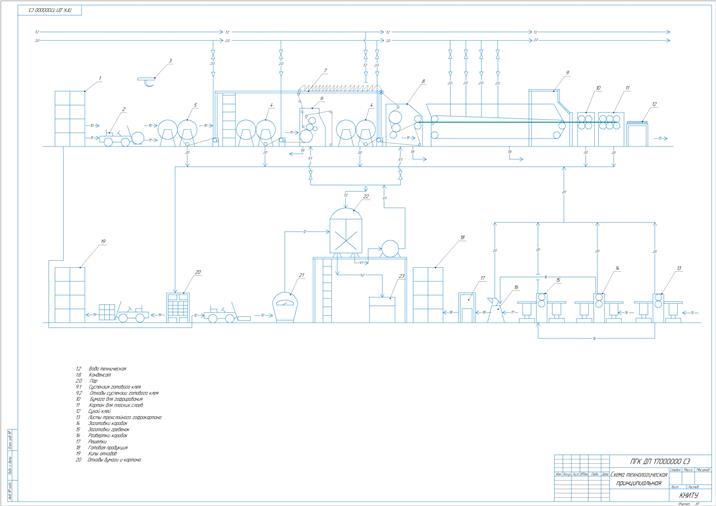Click legend entry 'Сухой клей'

click(x=100, y=411)
